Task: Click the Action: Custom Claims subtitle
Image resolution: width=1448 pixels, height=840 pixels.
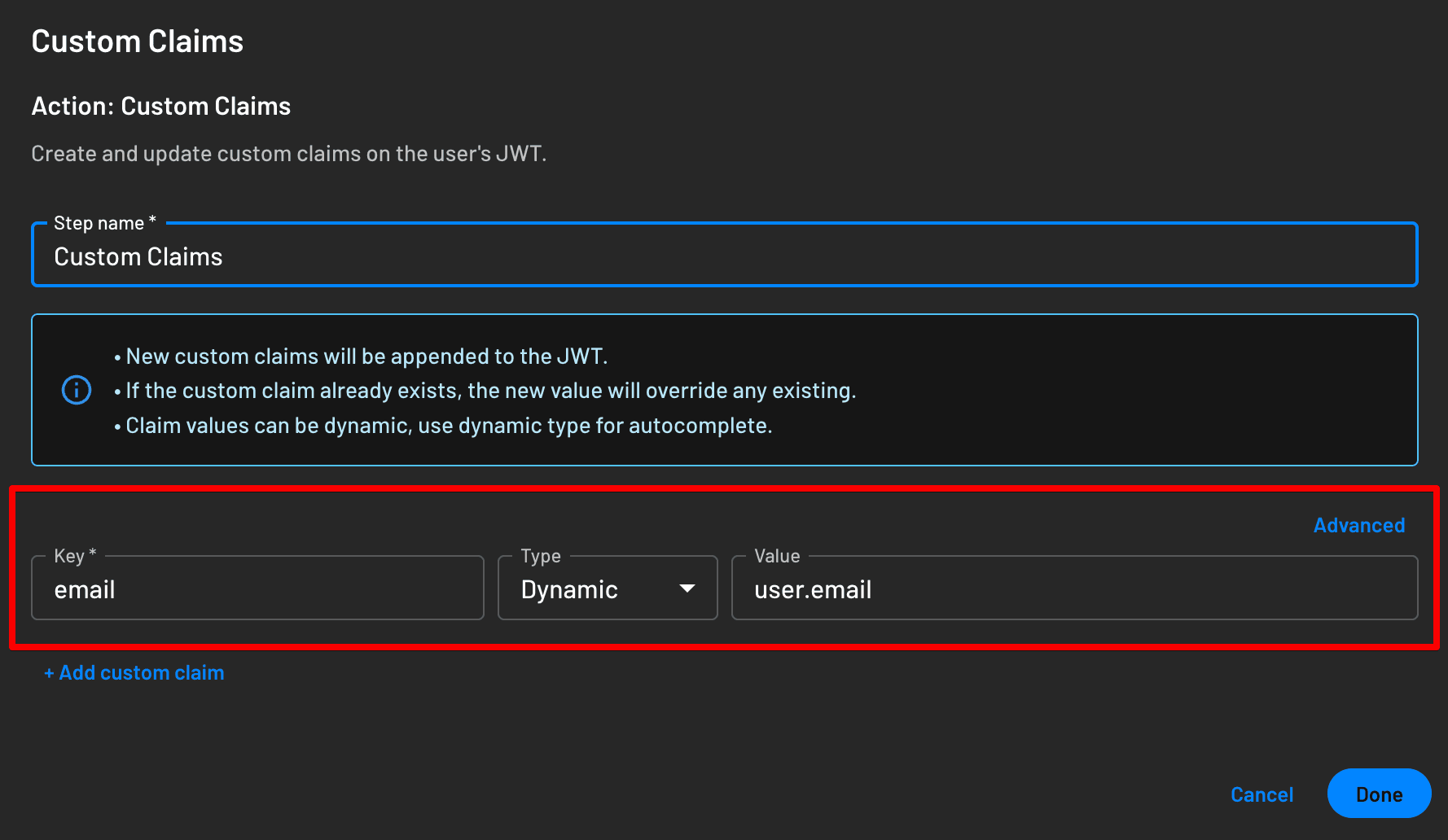Action: tap(160, 106)
